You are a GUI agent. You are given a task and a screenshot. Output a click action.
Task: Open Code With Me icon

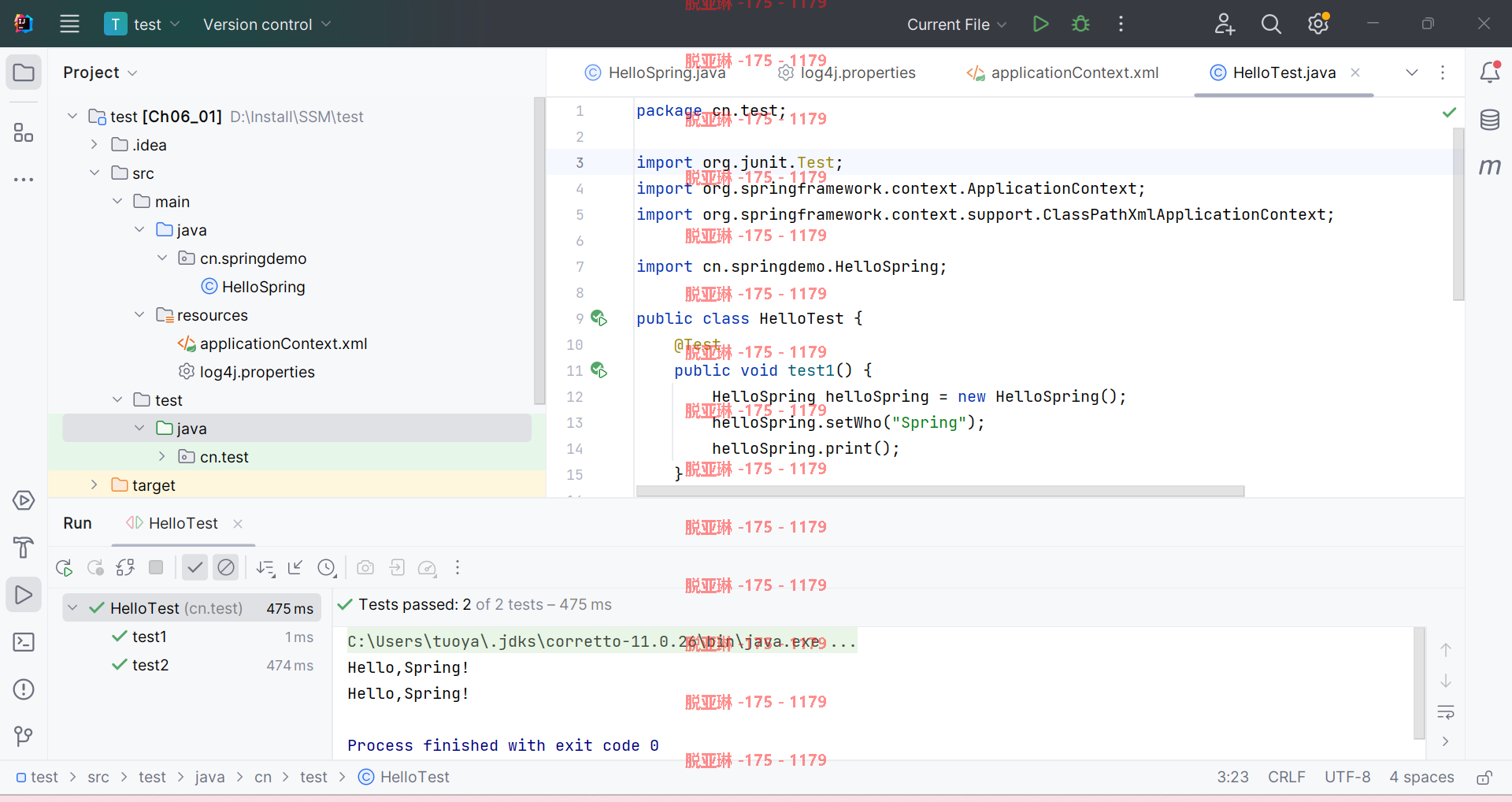[1224, 24]
